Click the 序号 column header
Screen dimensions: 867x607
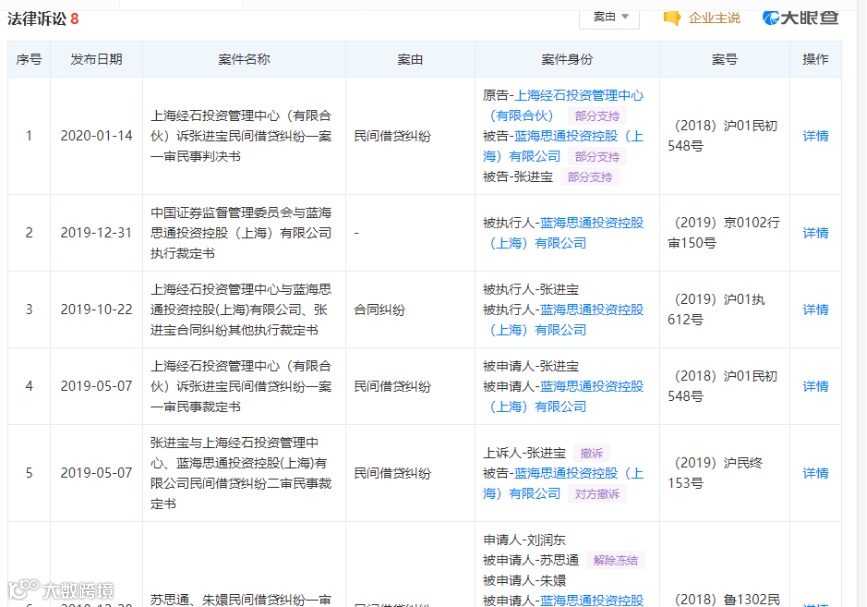click(x=29, y=59)
